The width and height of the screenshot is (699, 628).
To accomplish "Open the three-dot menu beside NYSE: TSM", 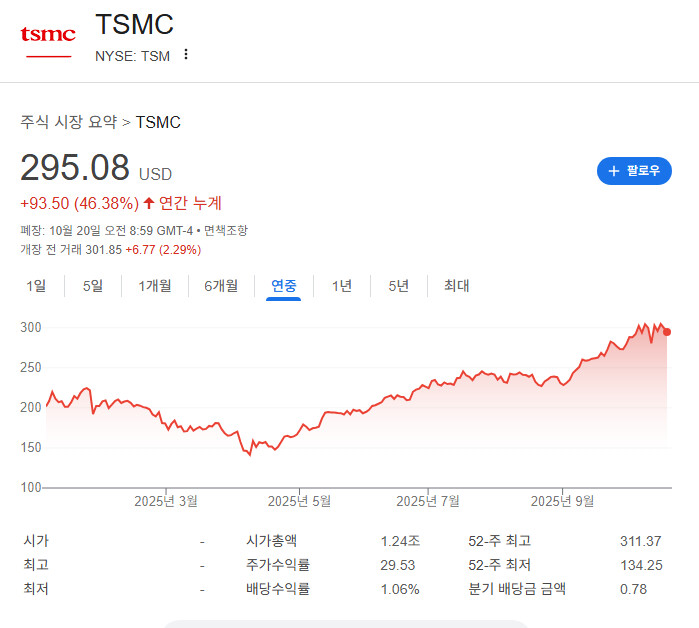I will click(185, 55).
